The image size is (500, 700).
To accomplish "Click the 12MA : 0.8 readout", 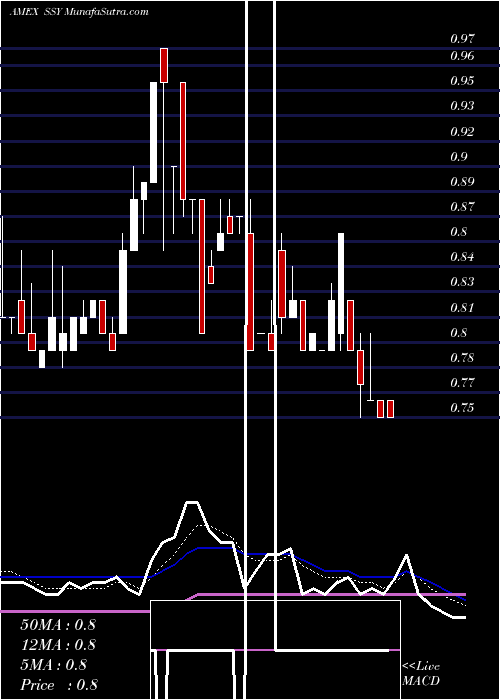I will pyautogui.click(x=58, y=645).
